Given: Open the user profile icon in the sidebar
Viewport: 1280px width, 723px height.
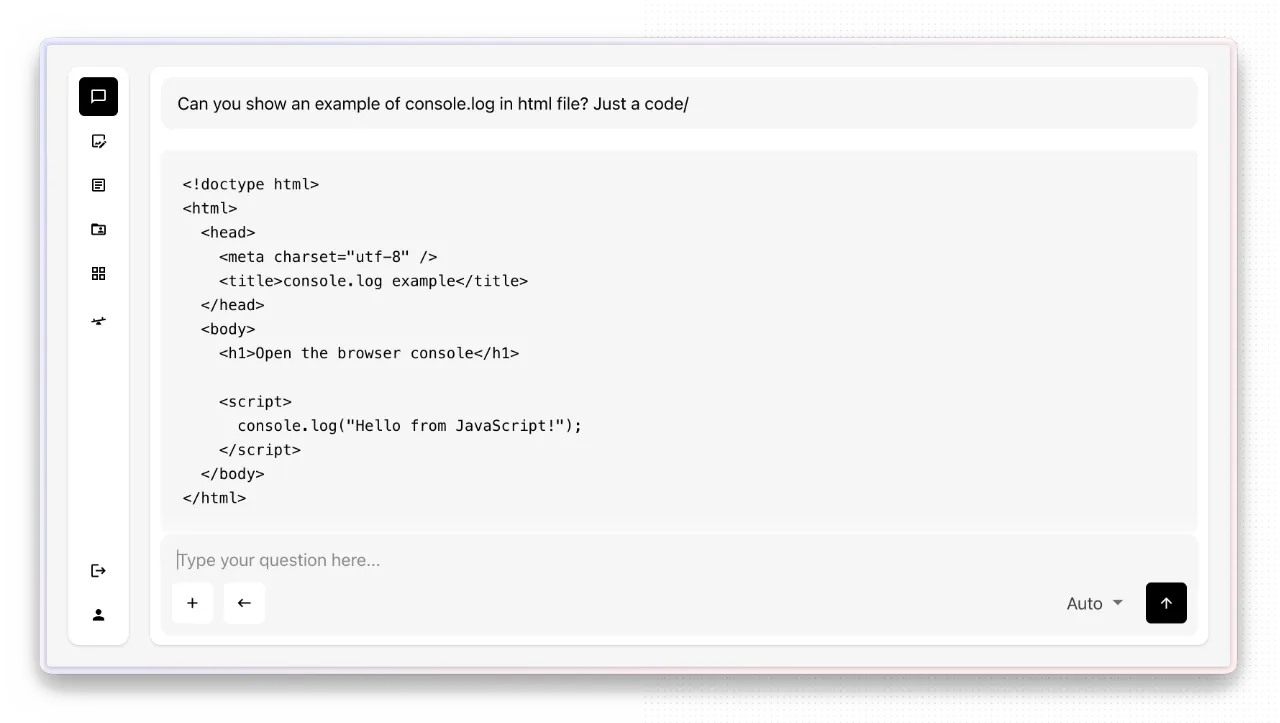Looking at the screenshot, I should click(98, 615).
